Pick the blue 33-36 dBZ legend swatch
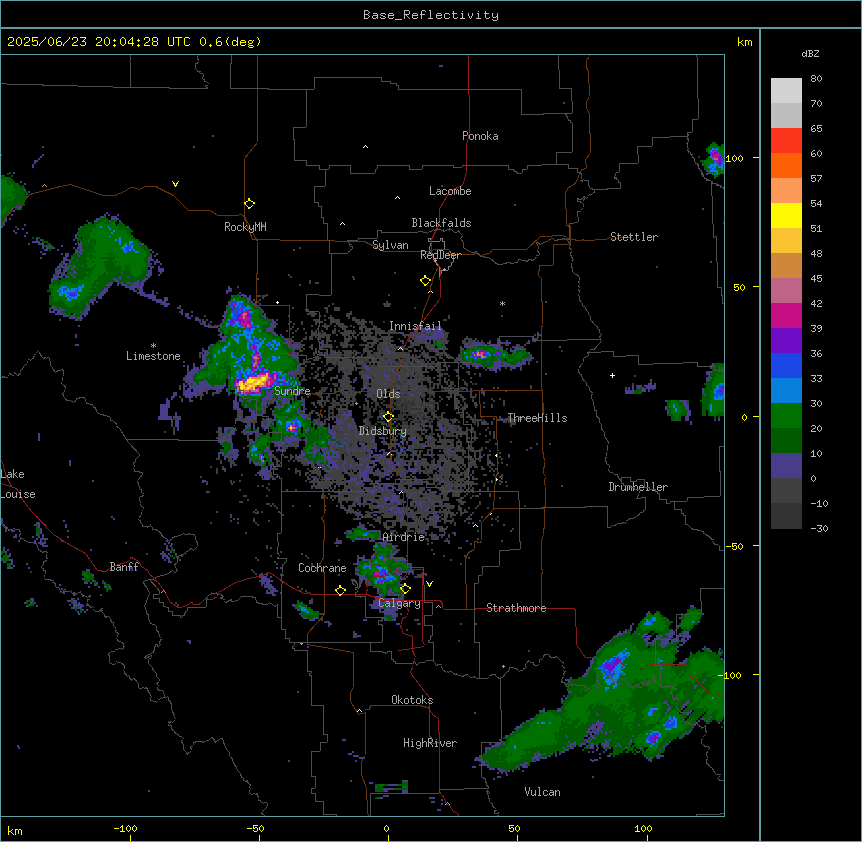The height and width of the screenshot is (842, 862). [x=786, y=365]
